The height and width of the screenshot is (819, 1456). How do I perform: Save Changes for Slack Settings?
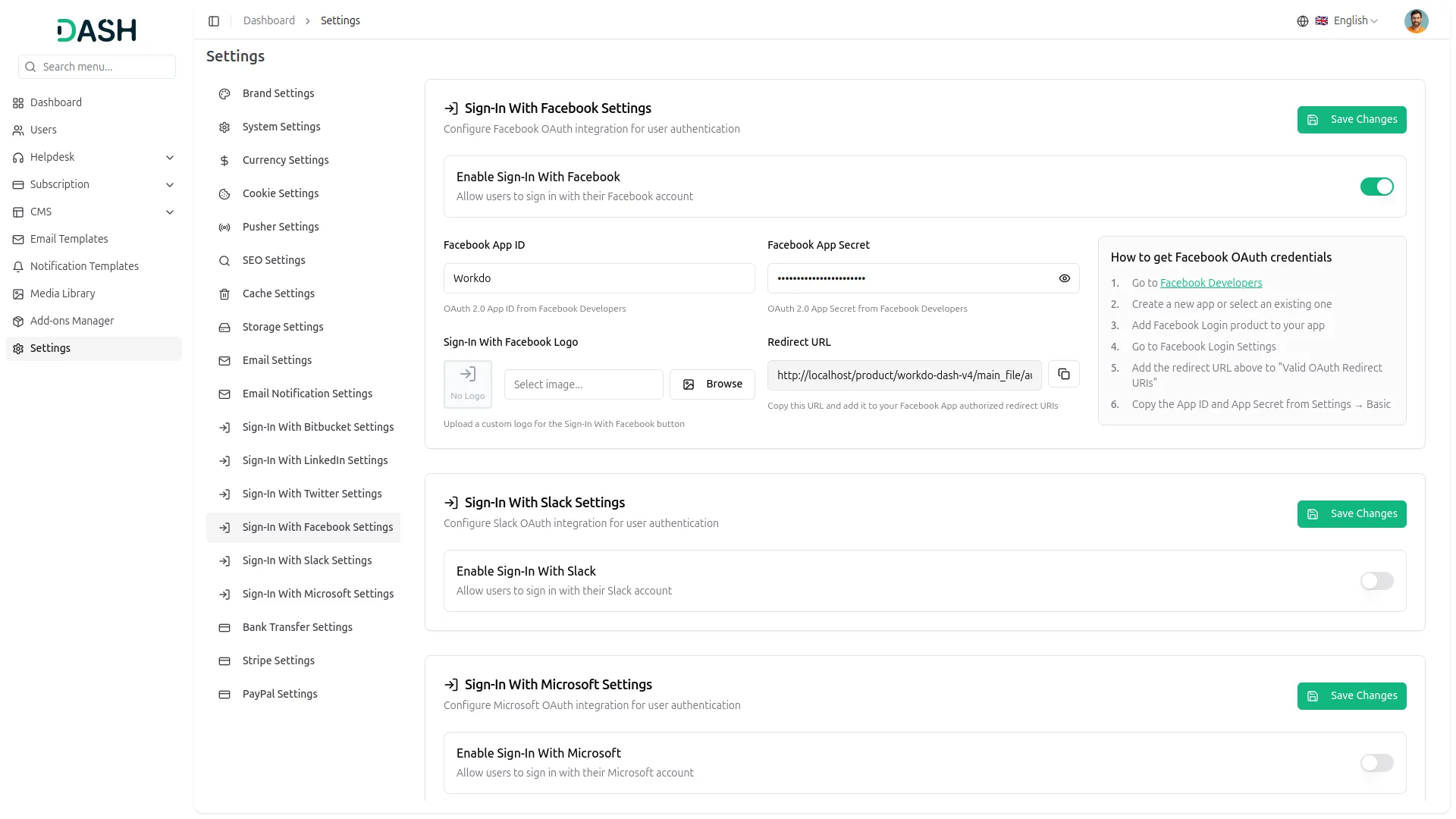[x=1351, y=514]
